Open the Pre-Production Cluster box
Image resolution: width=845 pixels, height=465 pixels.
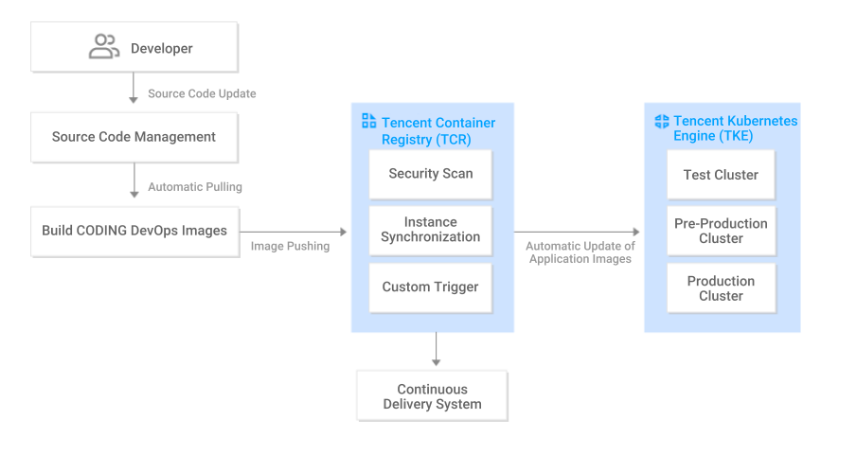721,231
